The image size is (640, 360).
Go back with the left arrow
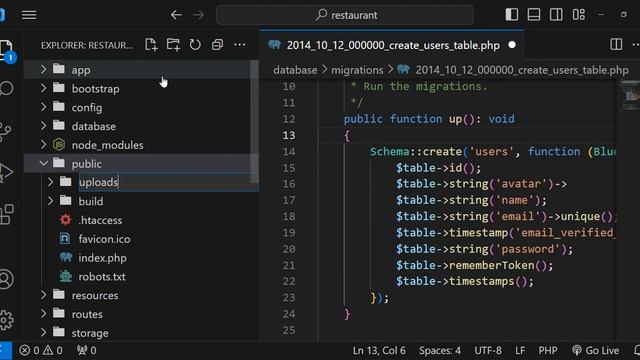(176, 15)
